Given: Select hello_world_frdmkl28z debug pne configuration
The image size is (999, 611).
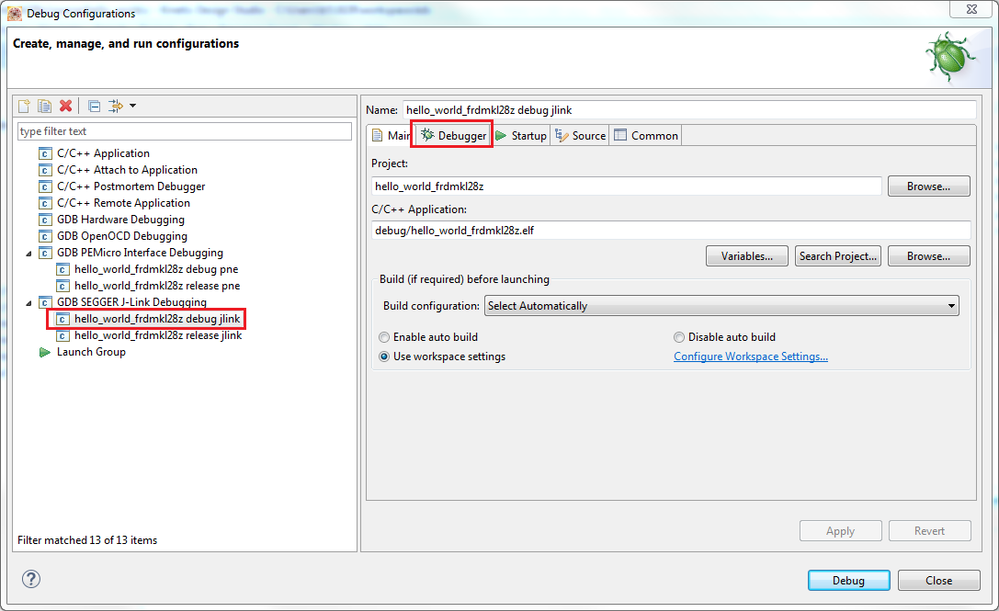Looking at the screenshot, I should (156, 270).
